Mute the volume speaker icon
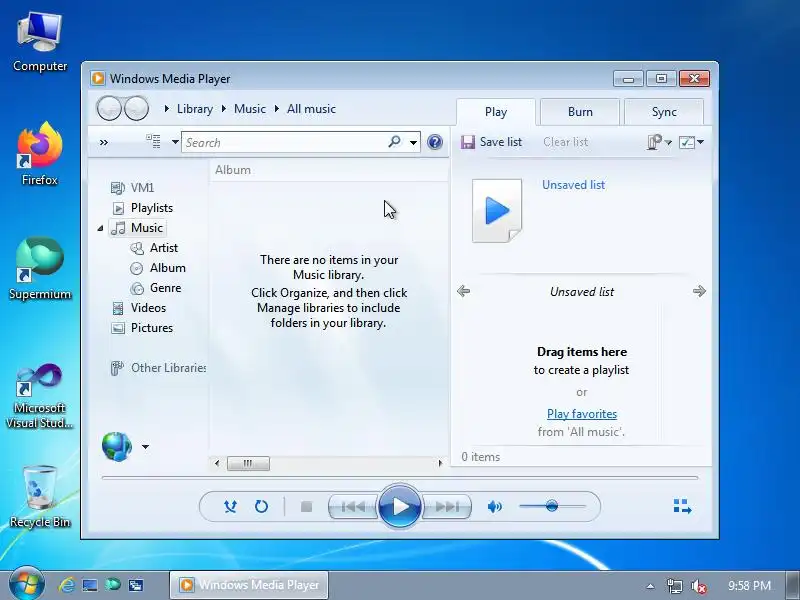 pyautogui.click(x=494, y=507)
